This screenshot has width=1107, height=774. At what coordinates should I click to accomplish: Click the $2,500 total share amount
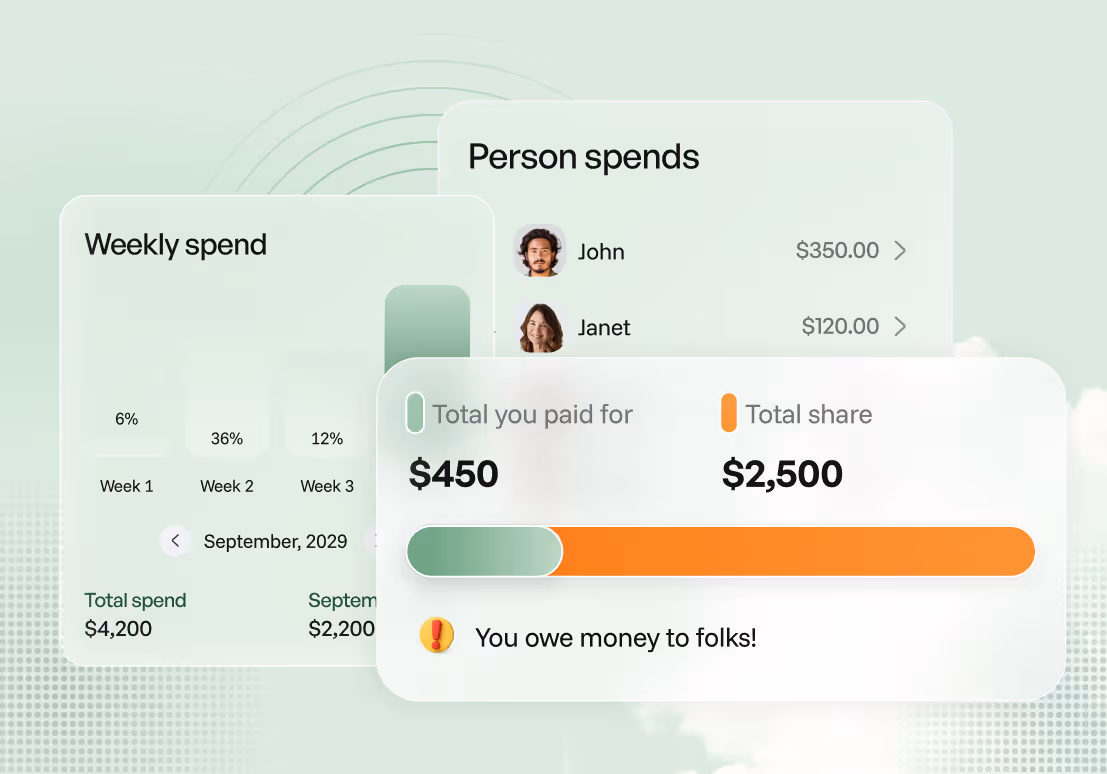coord(782,474)
